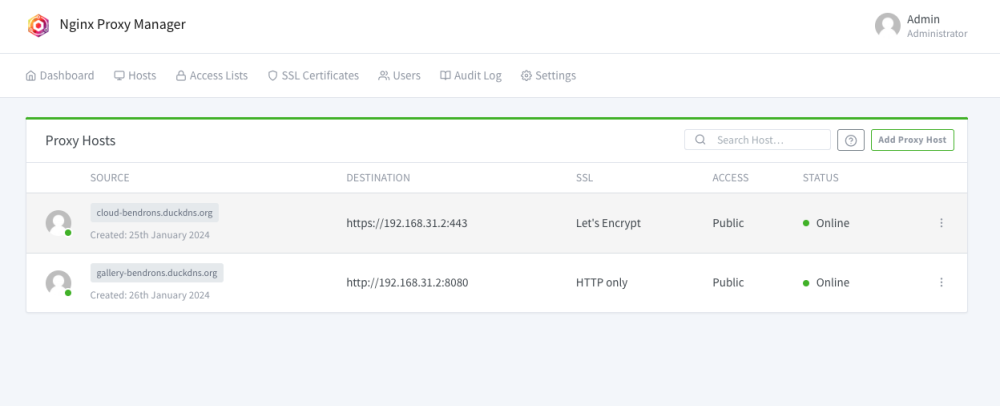Open the Admin user avatar menu
Image resolution: width=1000 pixels, height=406 pixels.
[x=887, y=25]
